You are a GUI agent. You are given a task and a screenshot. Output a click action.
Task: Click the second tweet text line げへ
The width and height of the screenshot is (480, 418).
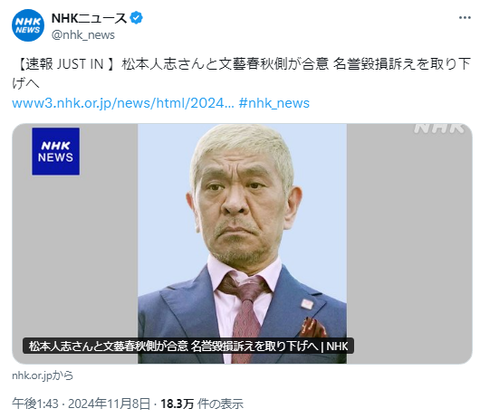26,83
